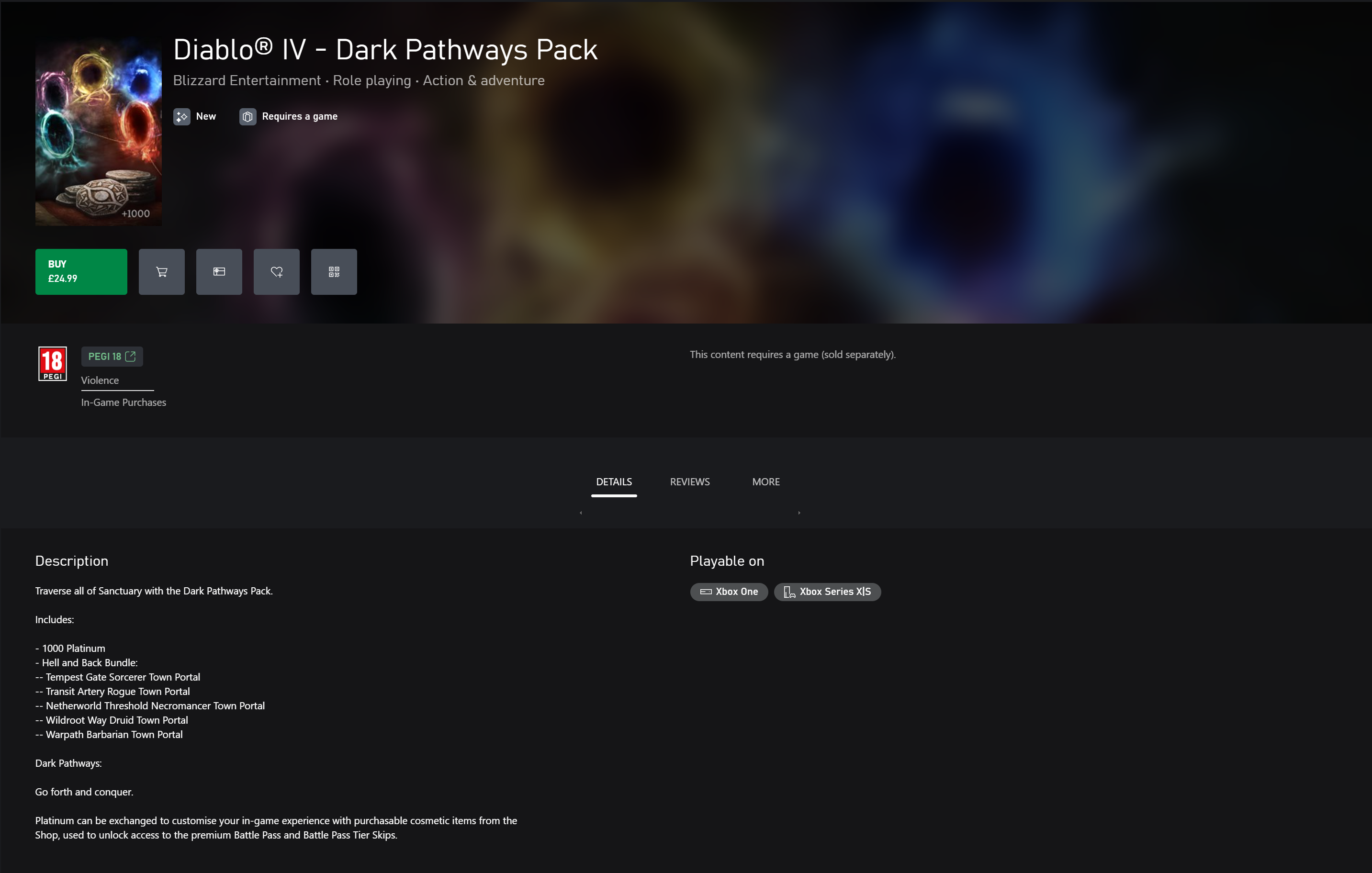Screen dimensions: 1372x873
Task: Browse the Action & adventure genre link
Action: [484, 80]
